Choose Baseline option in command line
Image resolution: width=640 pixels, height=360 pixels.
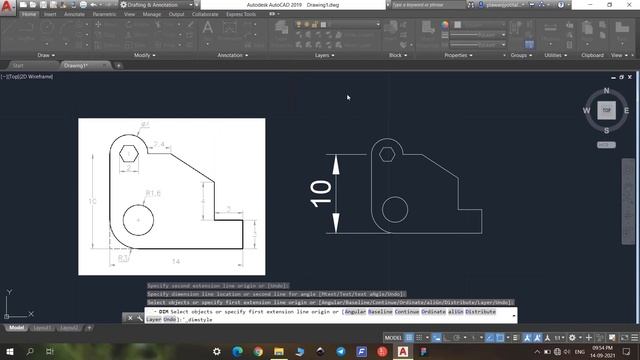tap(380, 311)
